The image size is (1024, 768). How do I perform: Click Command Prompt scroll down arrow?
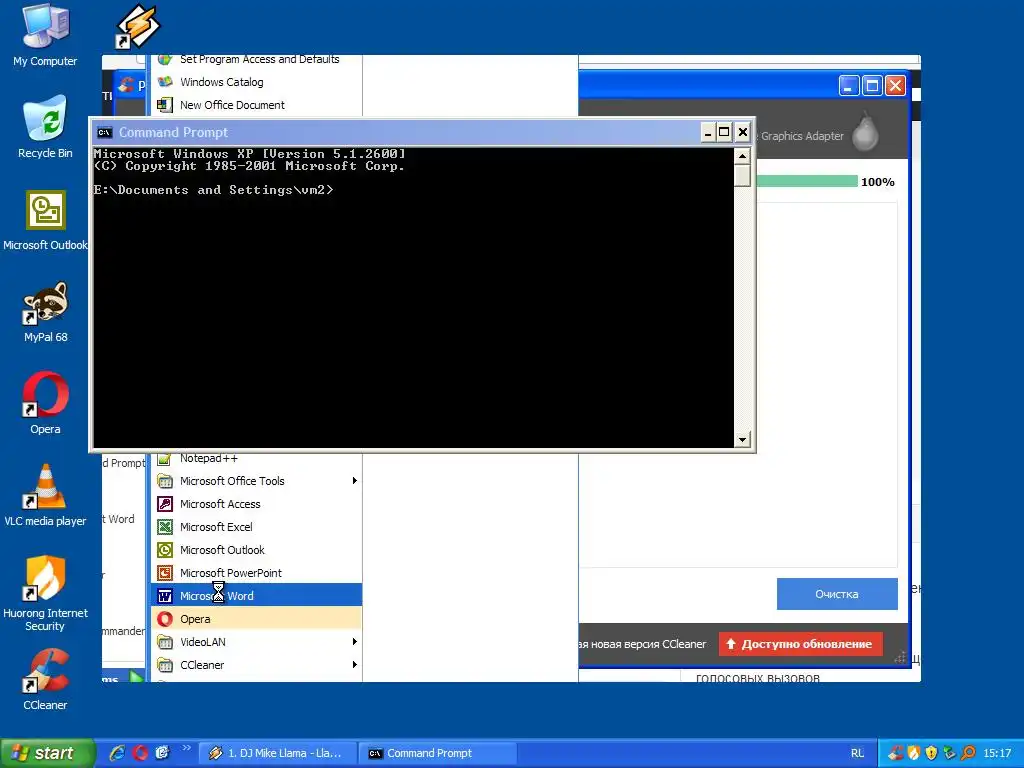[x=742, y=440]
